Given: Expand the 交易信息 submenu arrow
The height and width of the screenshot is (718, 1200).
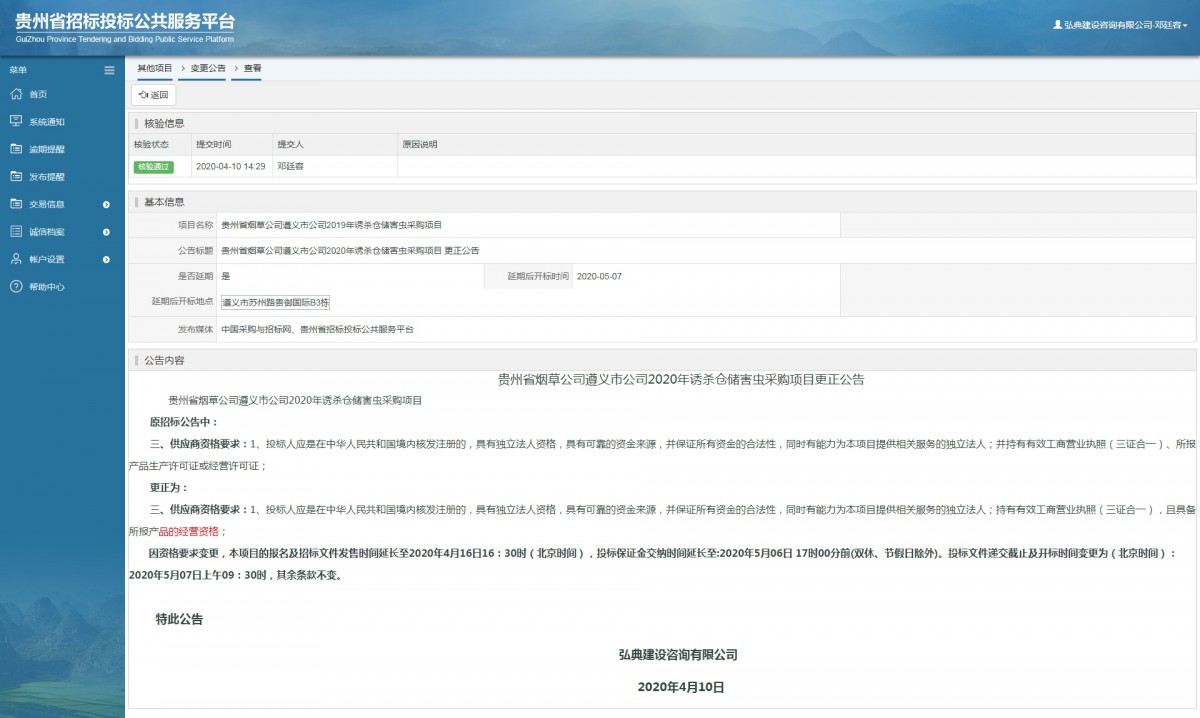Looking at the screenshot, I should 107,204.
